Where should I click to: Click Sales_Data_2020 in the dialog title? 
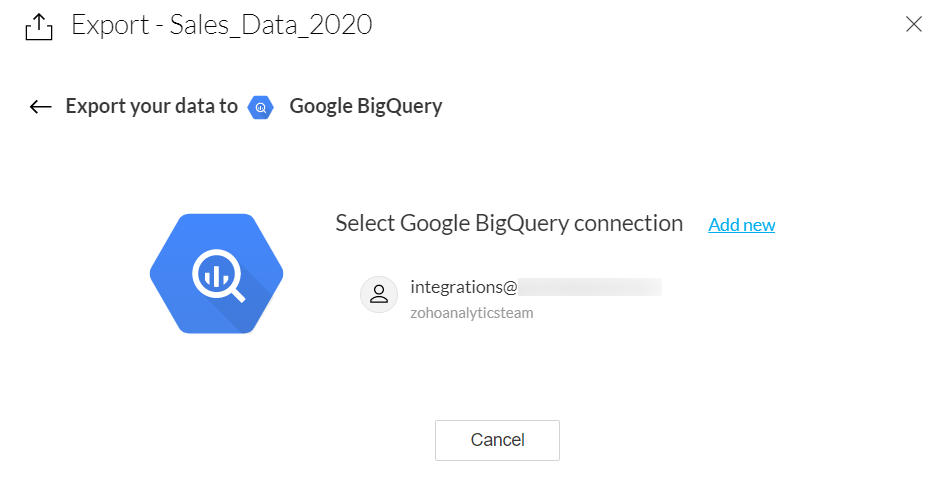click(271, 25)
